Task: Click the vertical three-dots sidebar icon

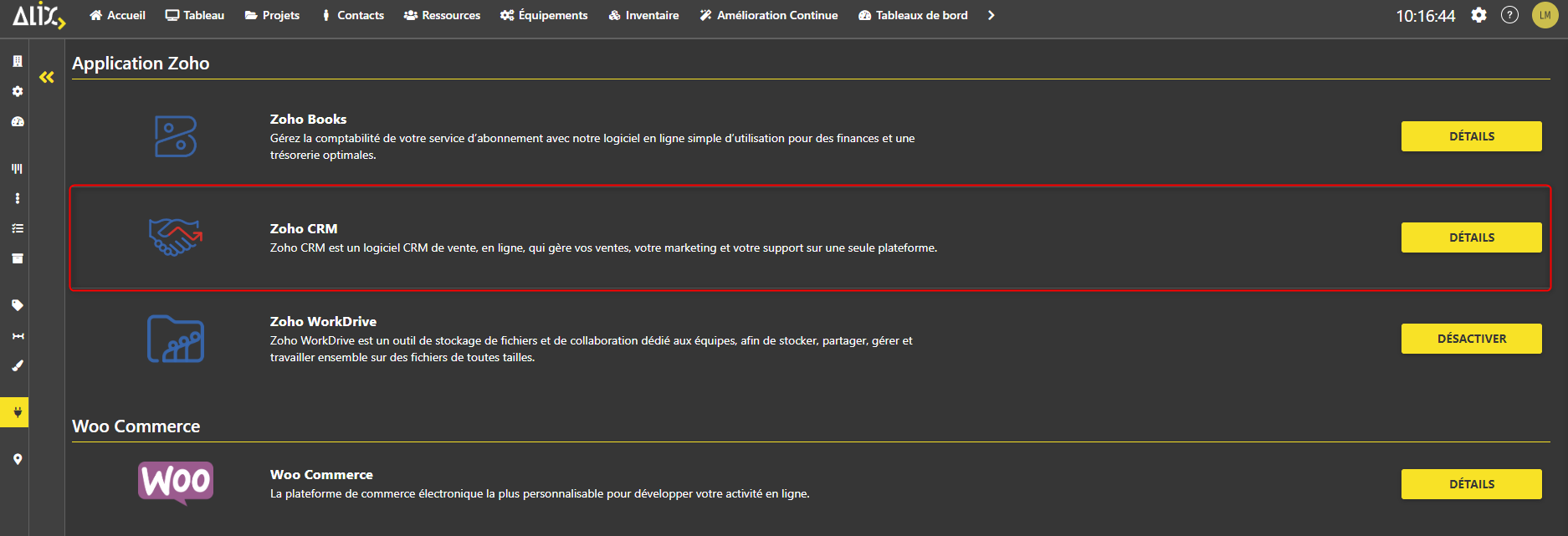Action: coord(17,198)
